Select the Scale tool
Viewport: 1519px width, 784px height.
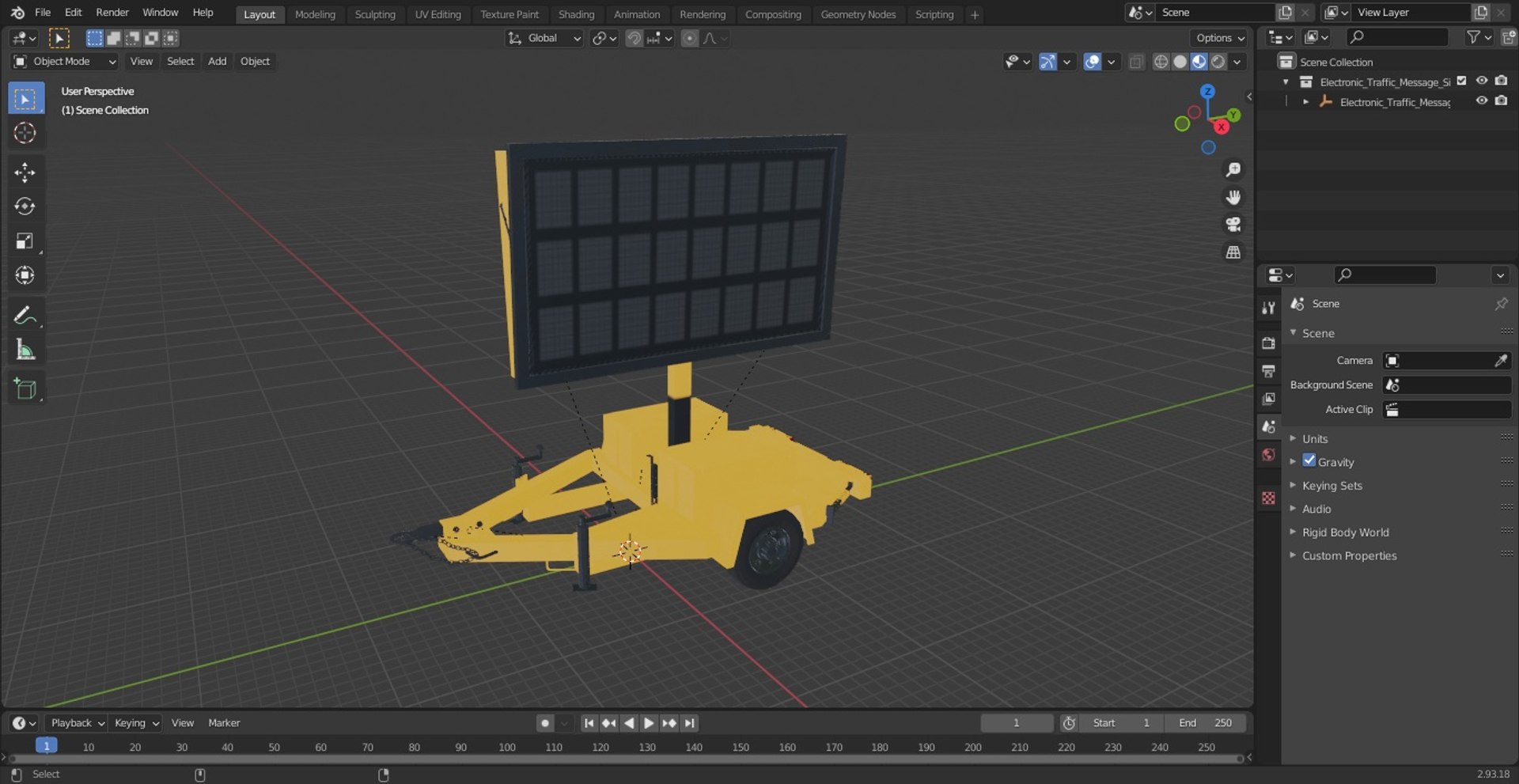[x=25, y=241]
